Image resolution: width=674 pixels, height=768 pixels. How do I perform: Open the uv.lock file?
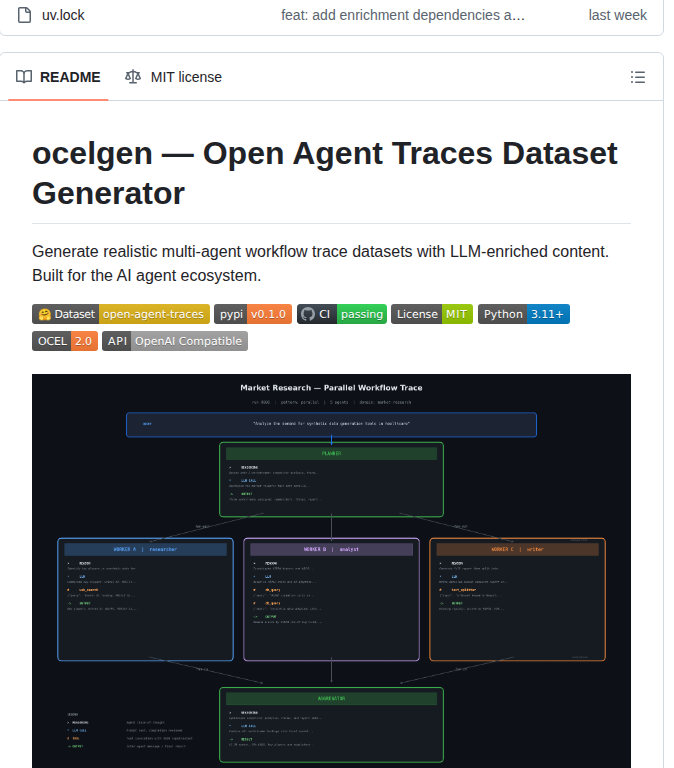pos(63,15)
